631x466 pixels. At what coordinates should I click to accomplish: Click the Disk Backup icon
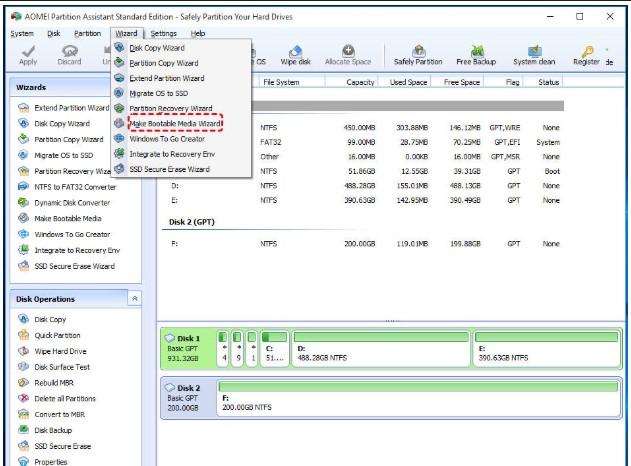[23, 430]
